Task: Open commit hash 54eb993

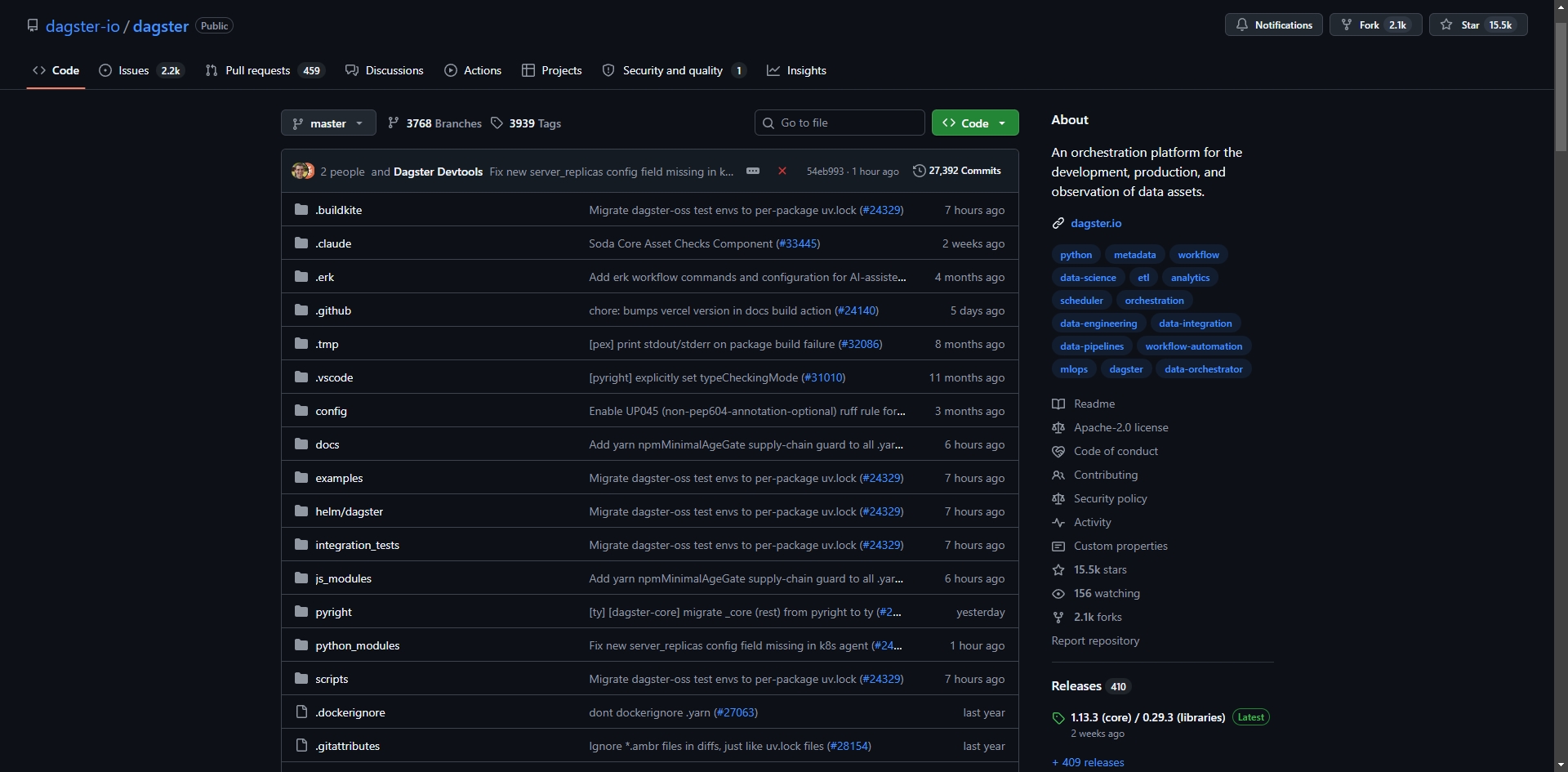Action: (x=825, y=172)
